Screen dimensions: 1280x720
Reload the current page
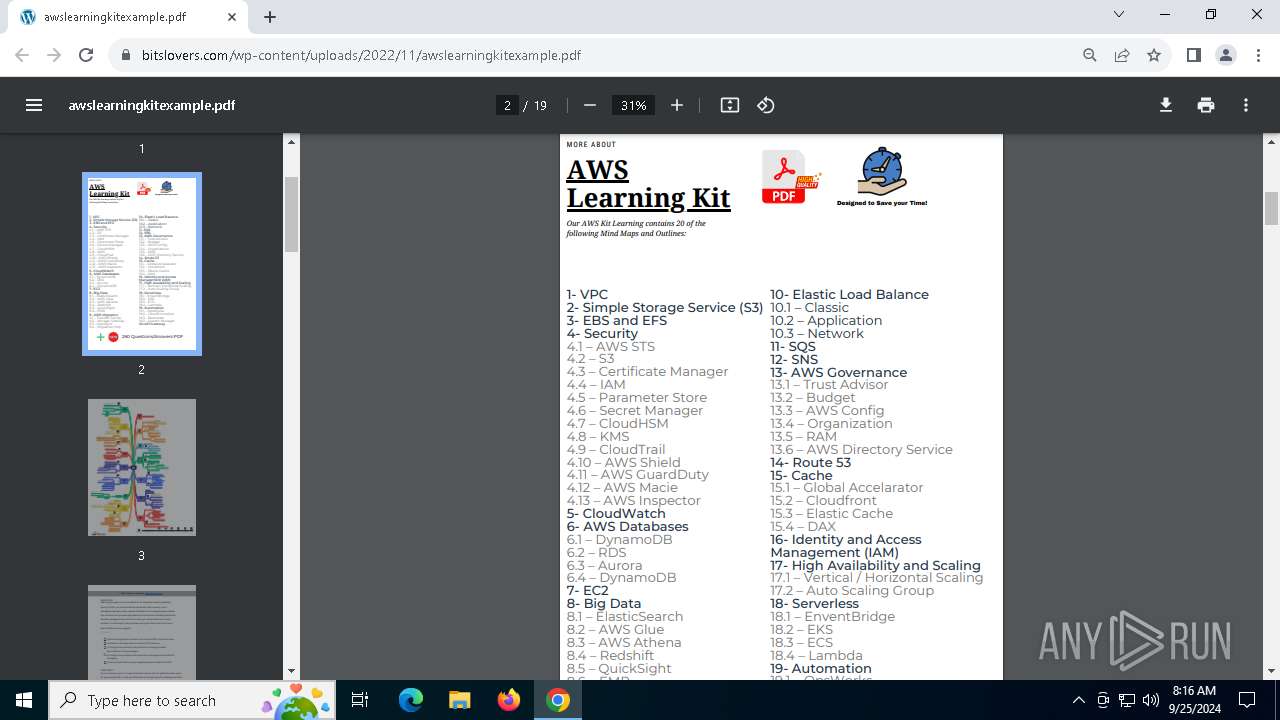[86, 55]
